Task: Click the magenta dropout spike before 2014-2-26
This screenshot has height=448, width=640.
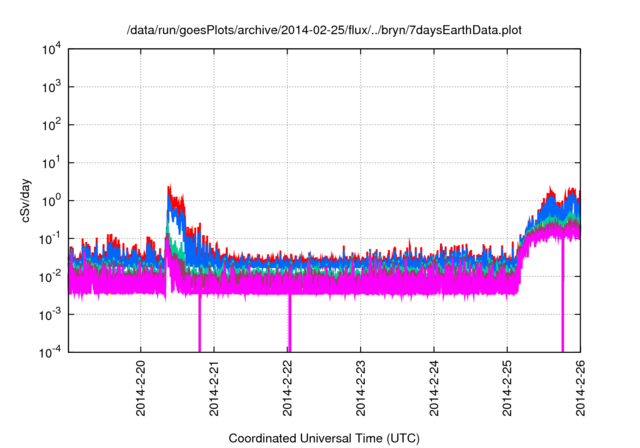Action: tap(562, 296)
